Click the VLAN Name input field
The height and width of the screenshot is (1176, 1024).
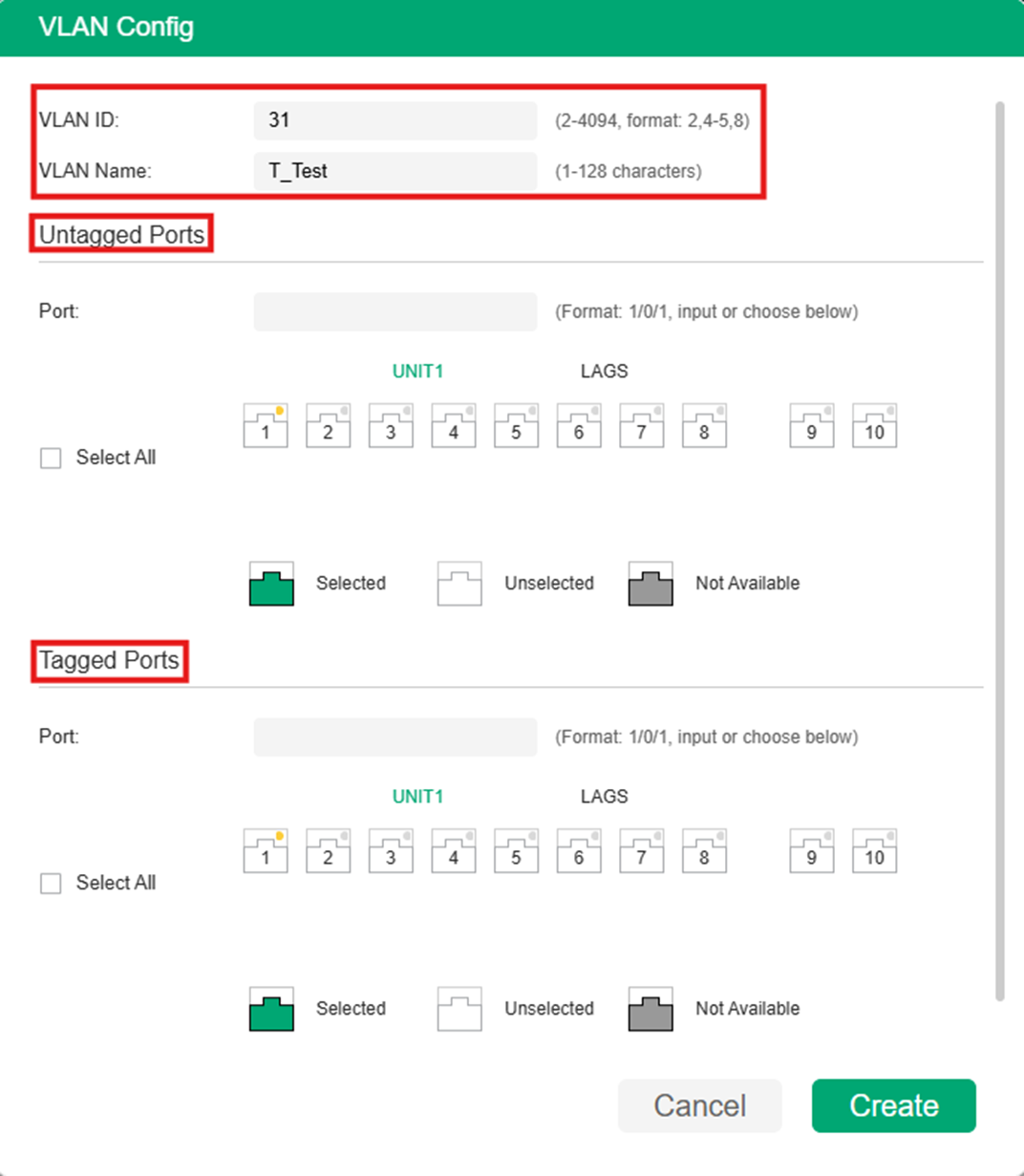[395, 170]
